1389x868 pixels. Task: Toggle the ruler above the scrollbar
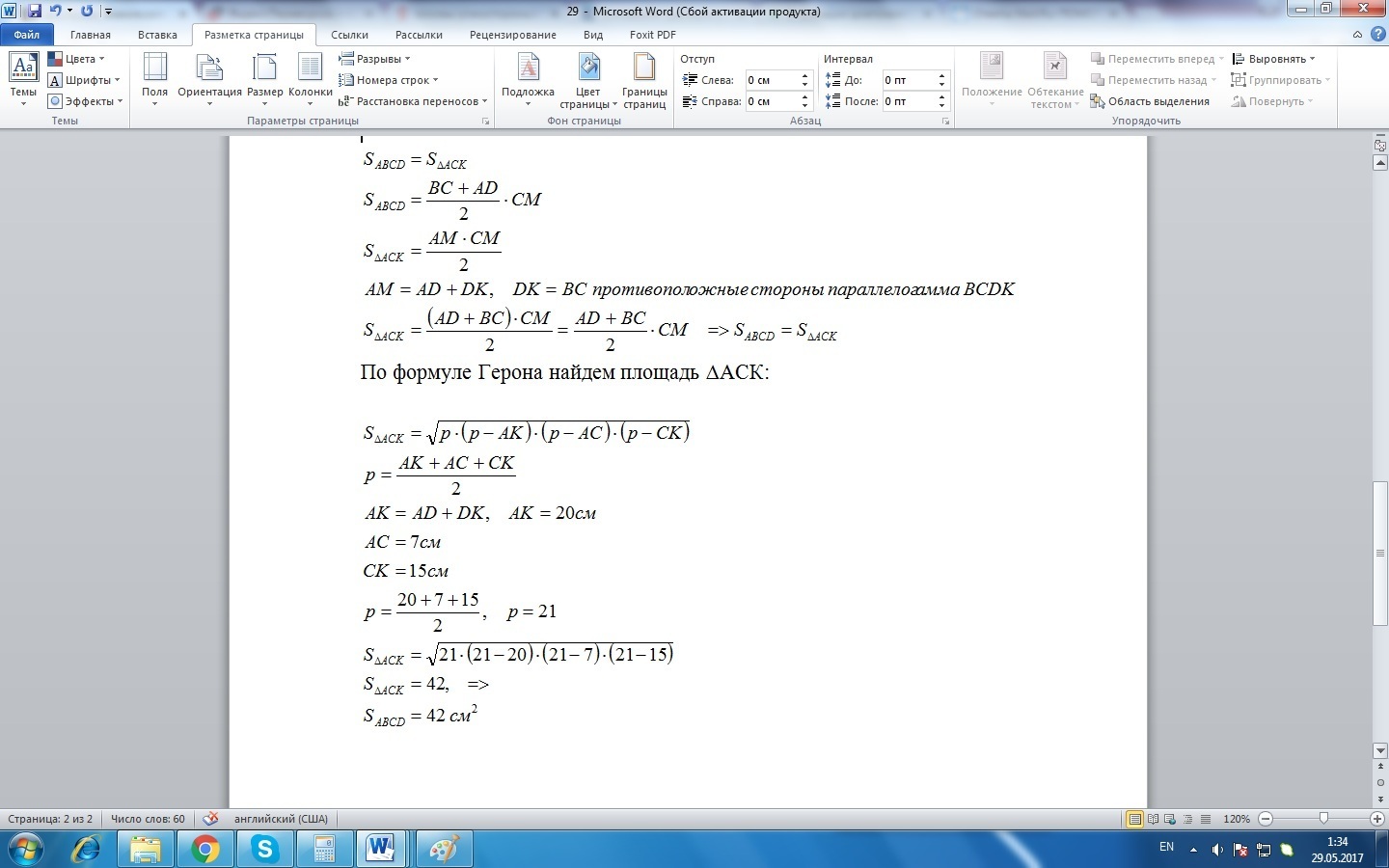[1380, 145]
